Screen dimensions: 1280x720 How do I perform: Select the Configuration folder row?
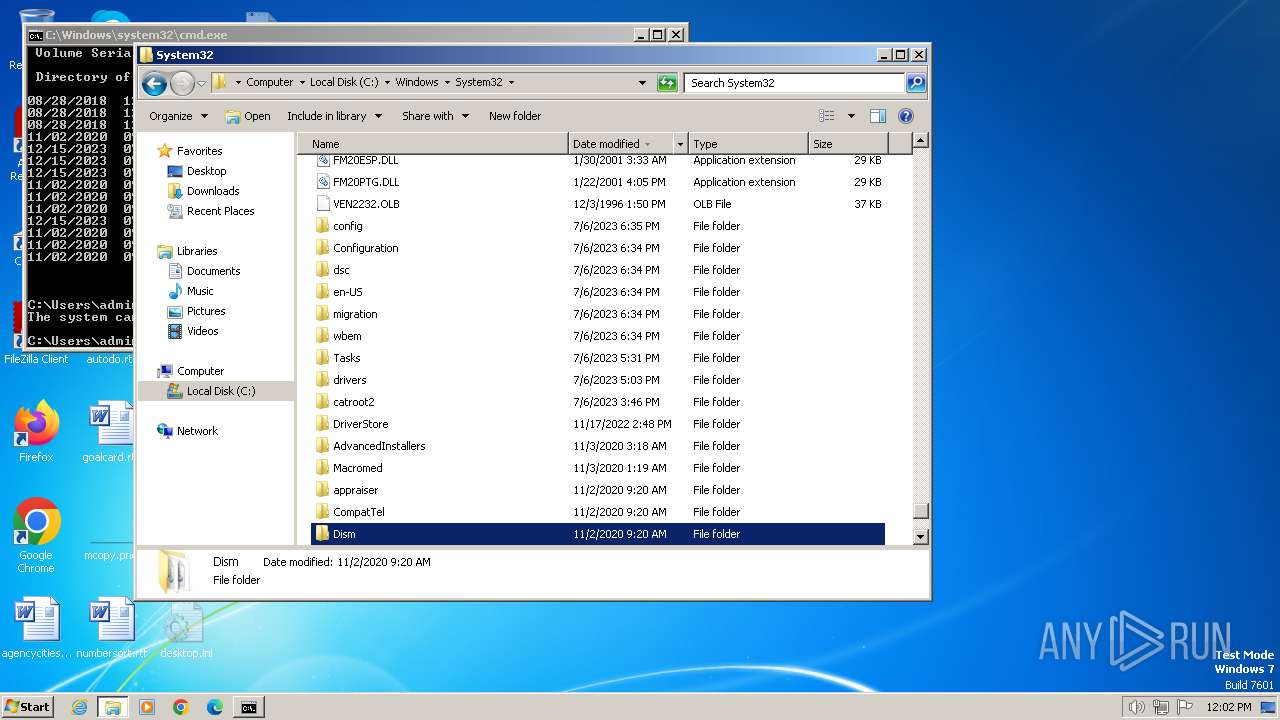click(x=598, y=248)
